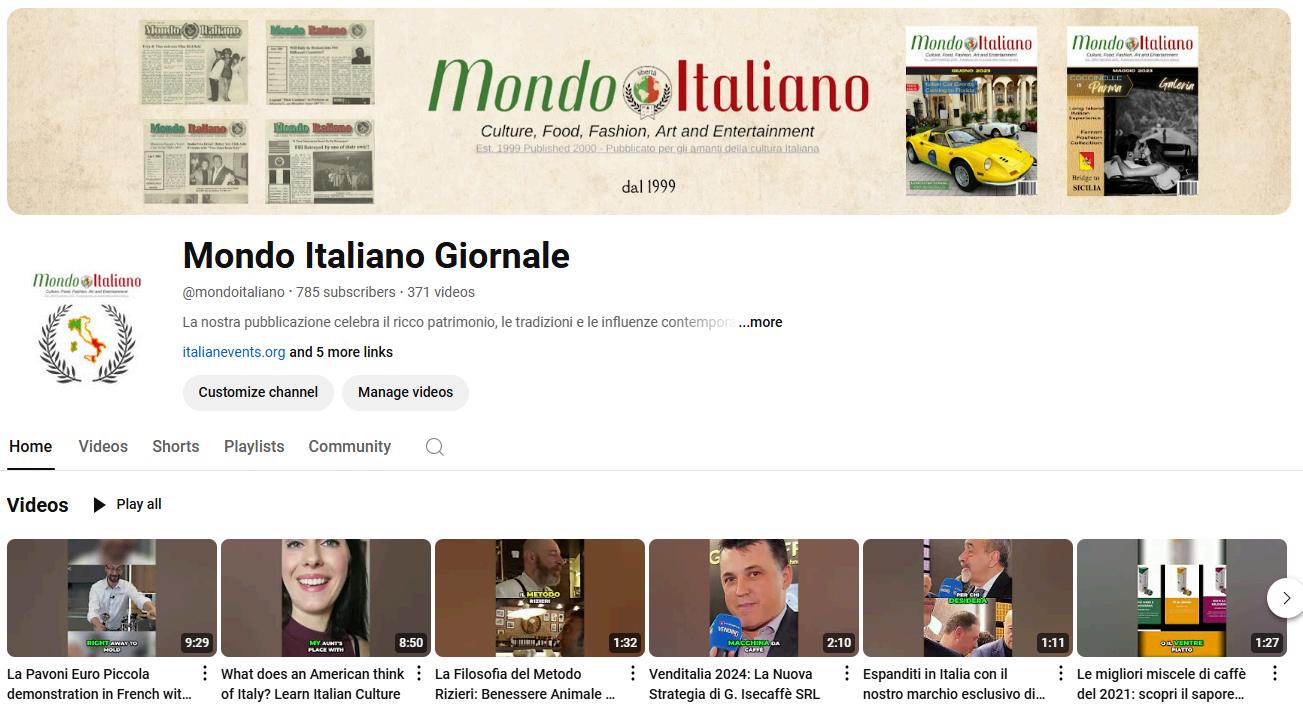Open three-dot menu for migliori miscele video
Viewport: 1303px width, 712px height.
tap(1275, 673)
